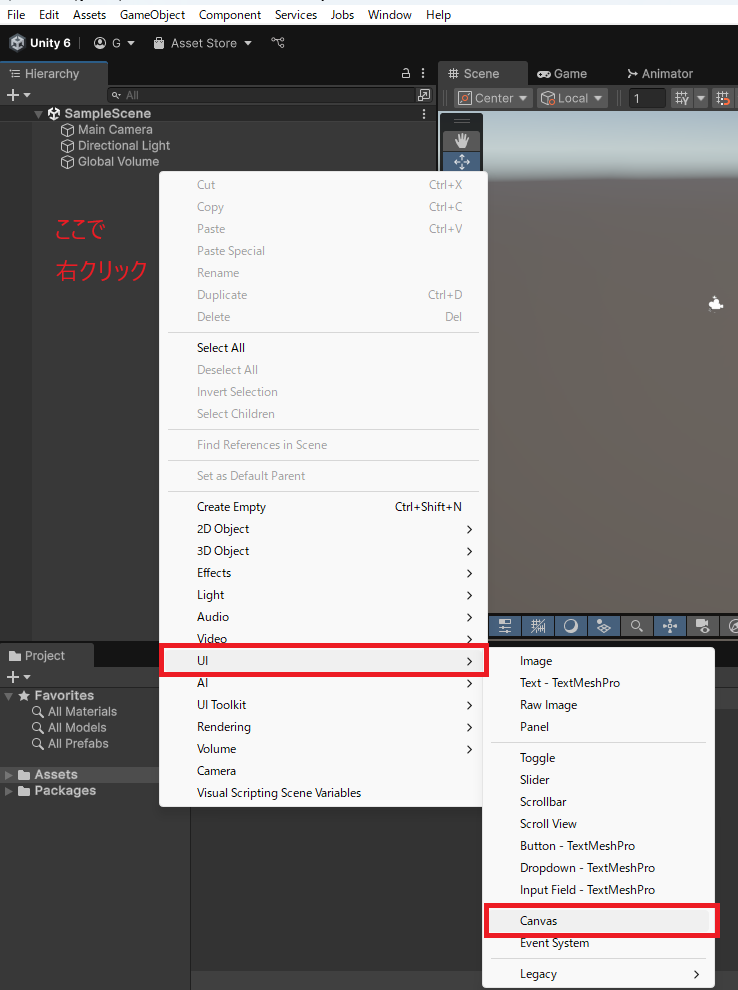Click the snap increment icon
Screen dimensions: 738x990
[x=723, y=98]
